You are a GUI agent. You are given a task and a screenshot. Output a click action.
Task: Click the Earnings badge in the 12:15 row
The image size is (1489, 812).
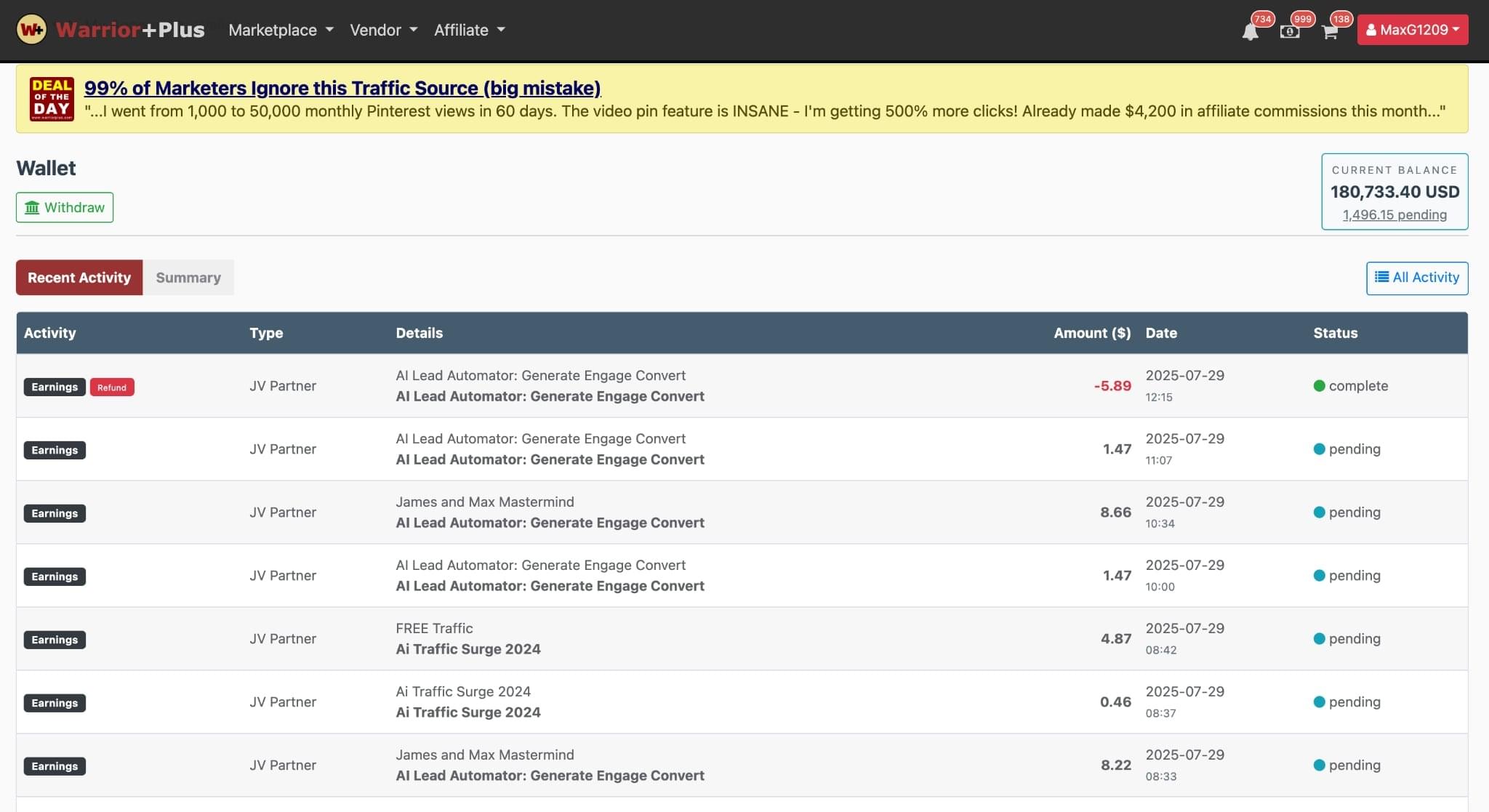(x=55, y=387)
